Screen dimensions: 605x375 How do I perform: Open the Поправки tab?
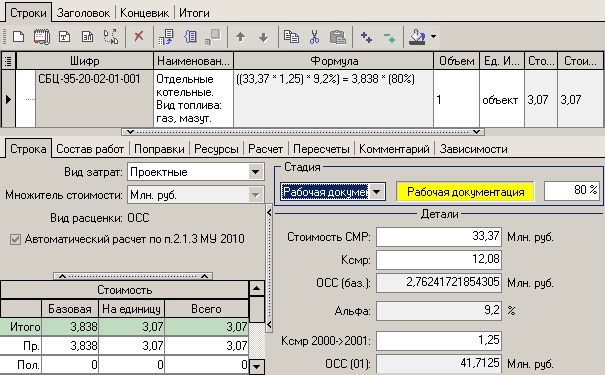[159, 149]
